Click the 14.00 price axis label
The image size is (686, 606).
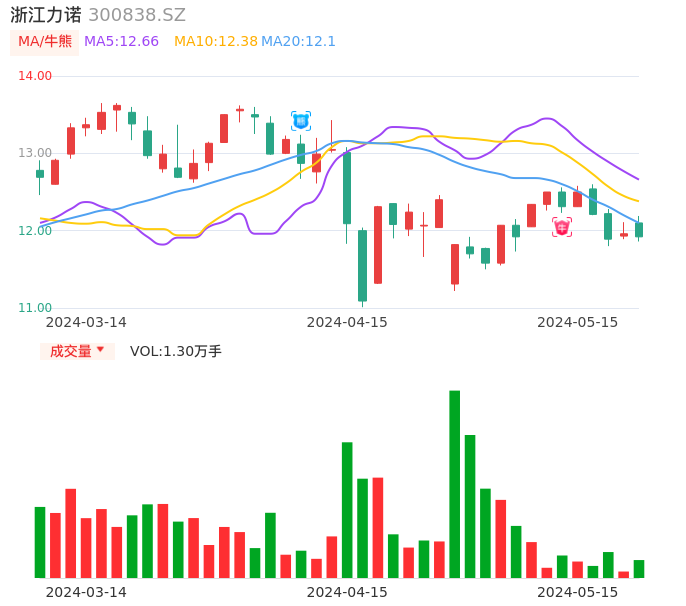click(x=35, y=76)
